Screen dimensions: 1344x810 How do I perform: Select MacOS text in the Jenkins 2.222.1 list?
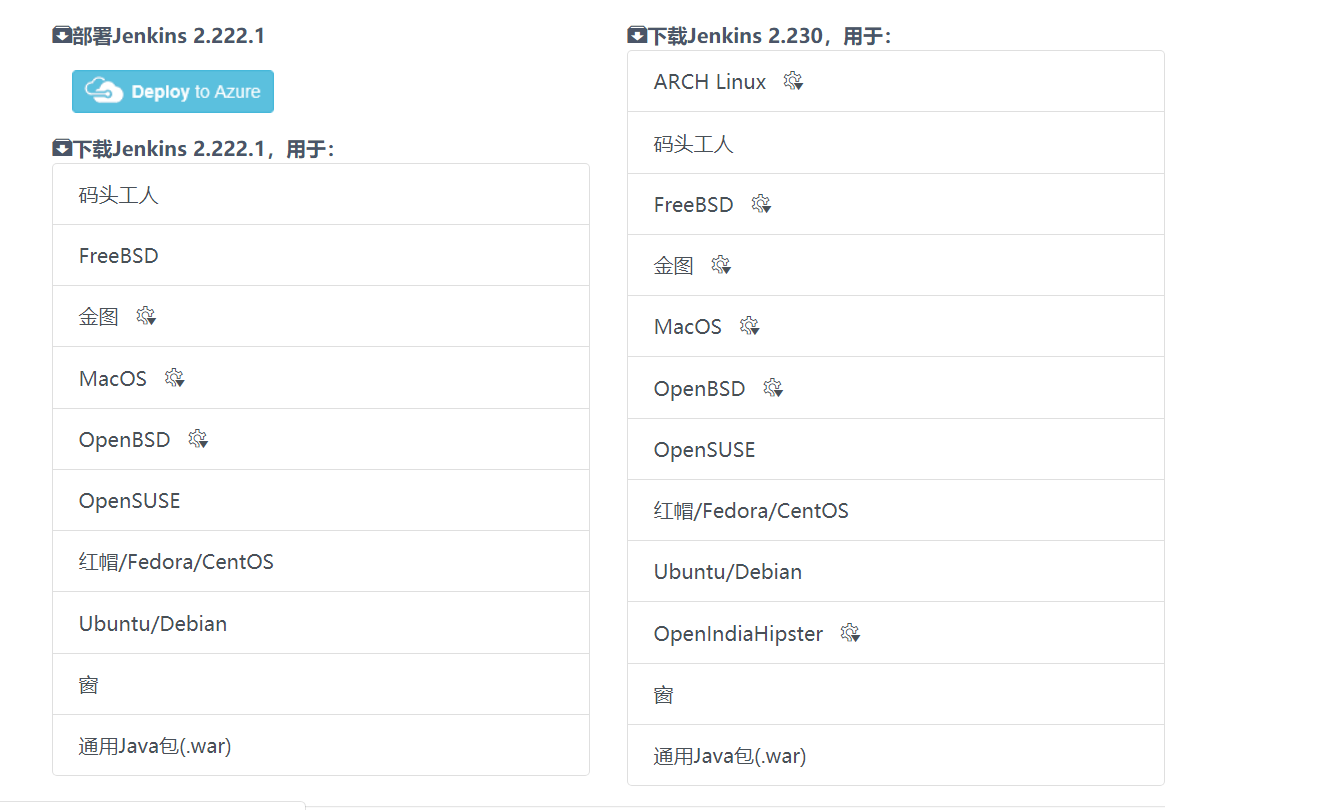(113, 379)
